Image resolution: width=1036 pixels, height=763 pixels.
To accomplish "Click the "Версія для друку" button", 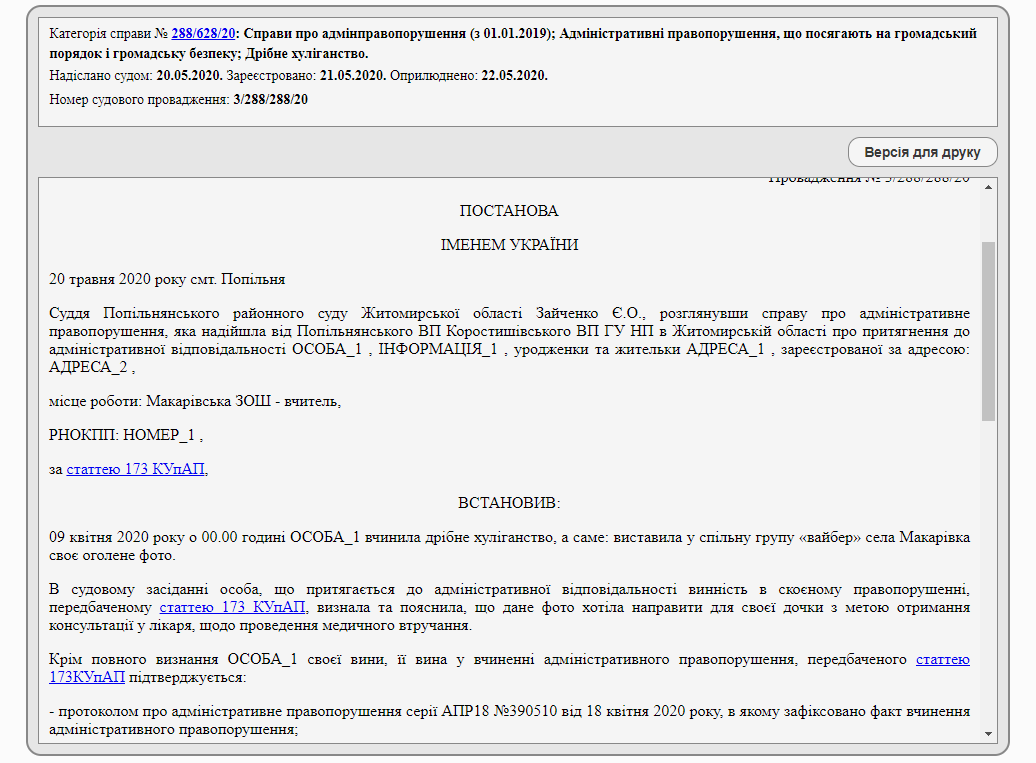I will pos(922,153).
